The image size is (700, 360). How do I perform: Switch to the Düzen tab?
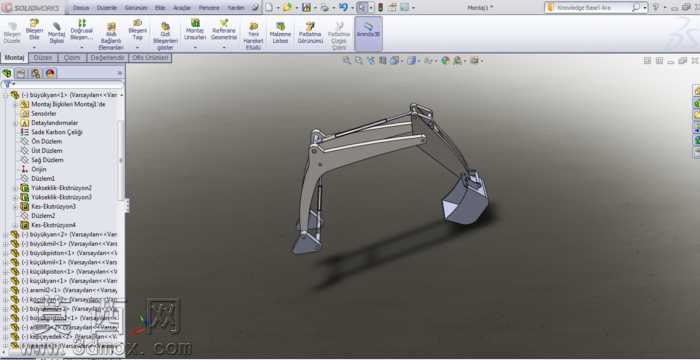[x=43, y=58]
